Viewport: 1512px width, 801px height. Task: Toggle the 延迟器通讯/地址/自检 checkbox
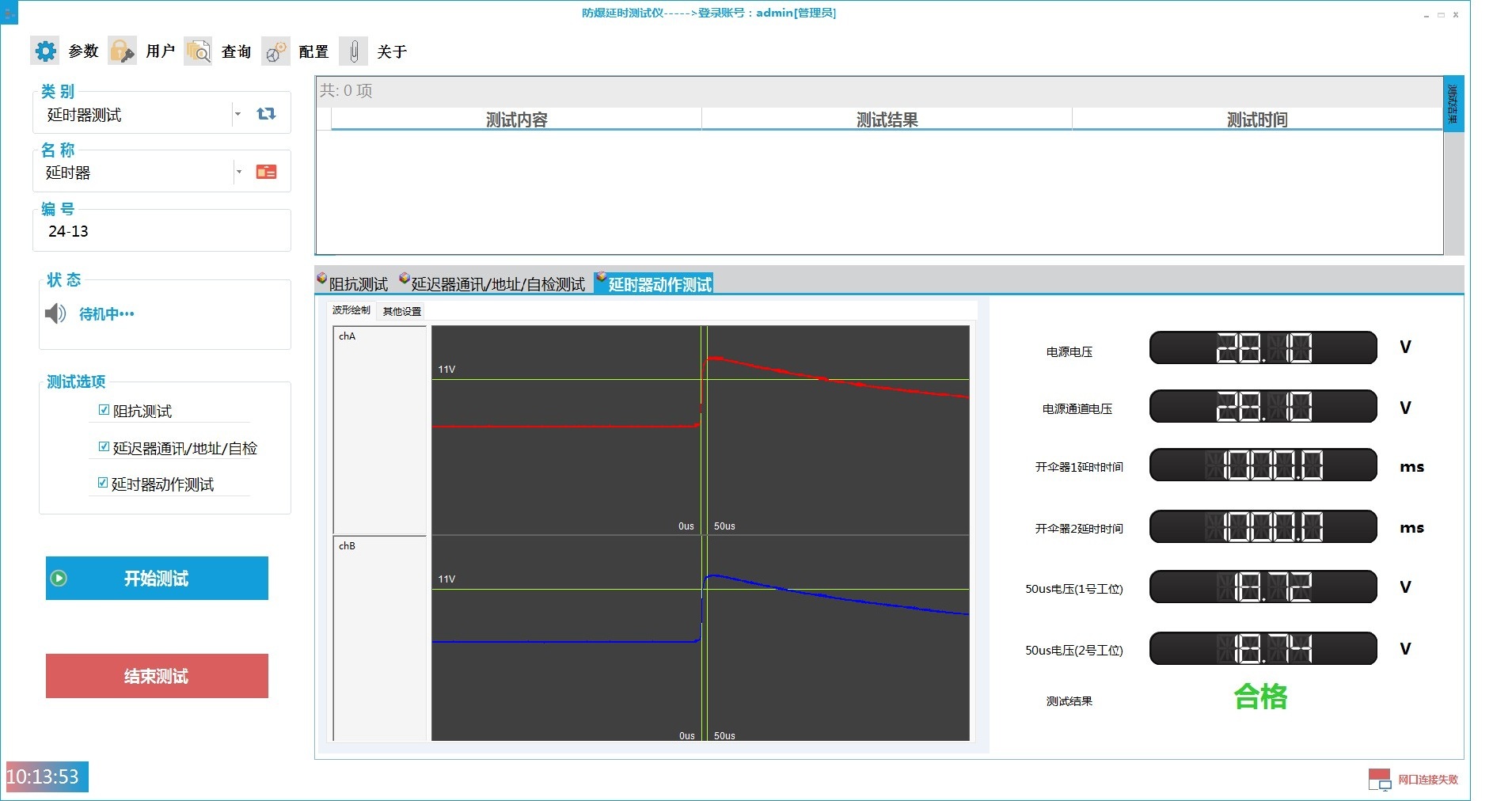click(x=104, y=447)
